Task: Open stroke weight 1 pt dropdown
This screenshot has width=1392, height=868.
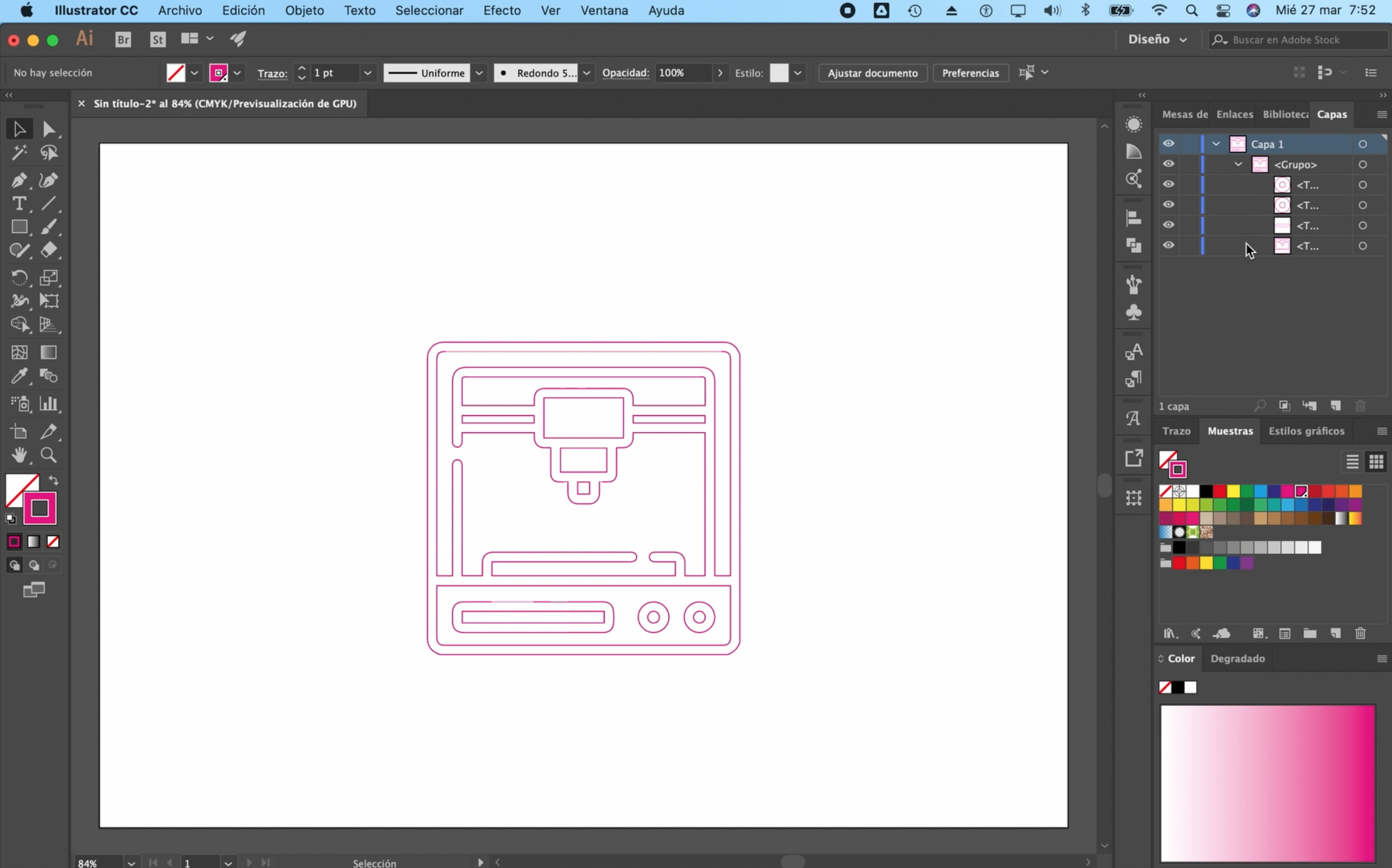Action: tap(368, 73)
